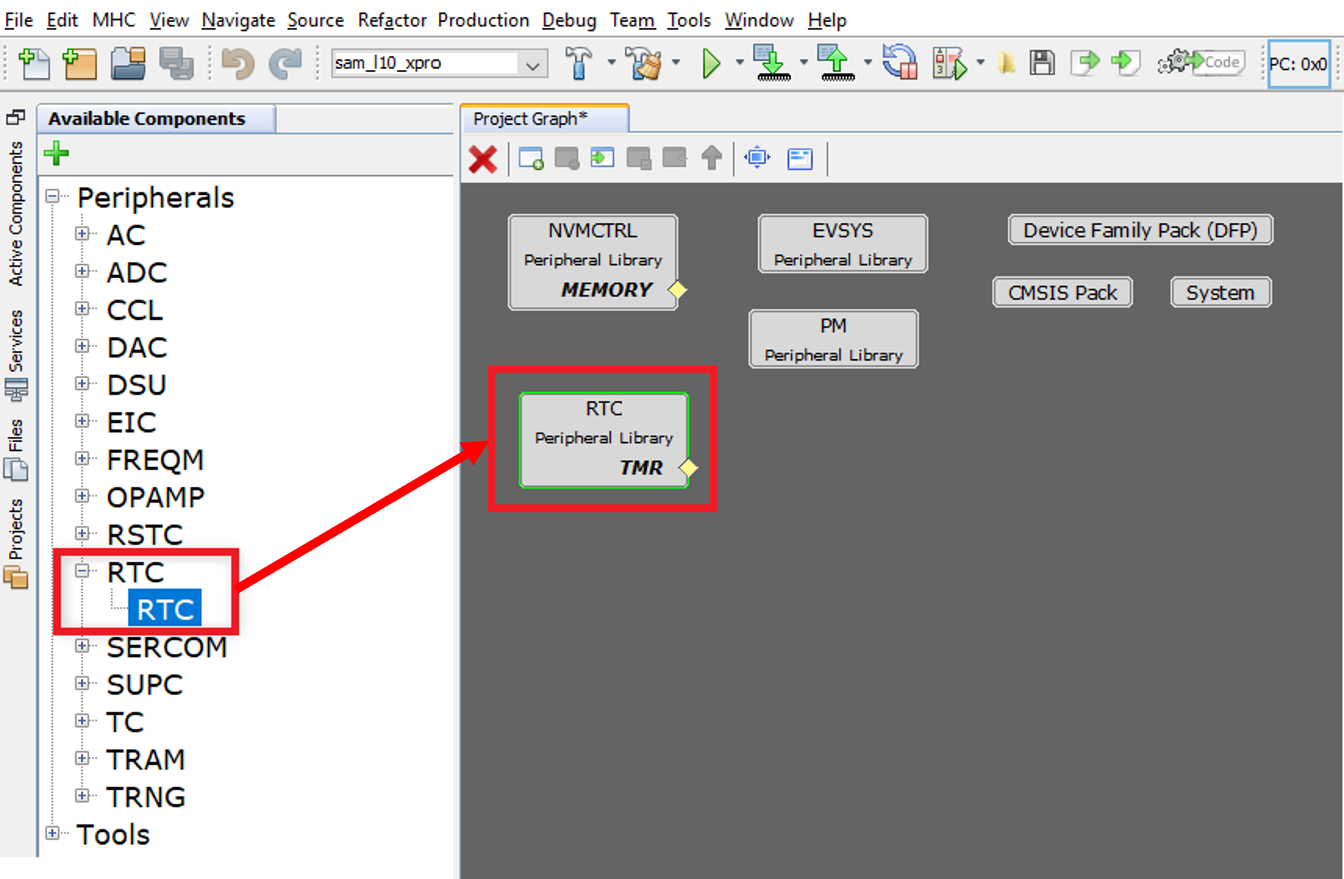Select the CMSIS Pack component block
The image size is (1344, 879).
pos(1062,293)
